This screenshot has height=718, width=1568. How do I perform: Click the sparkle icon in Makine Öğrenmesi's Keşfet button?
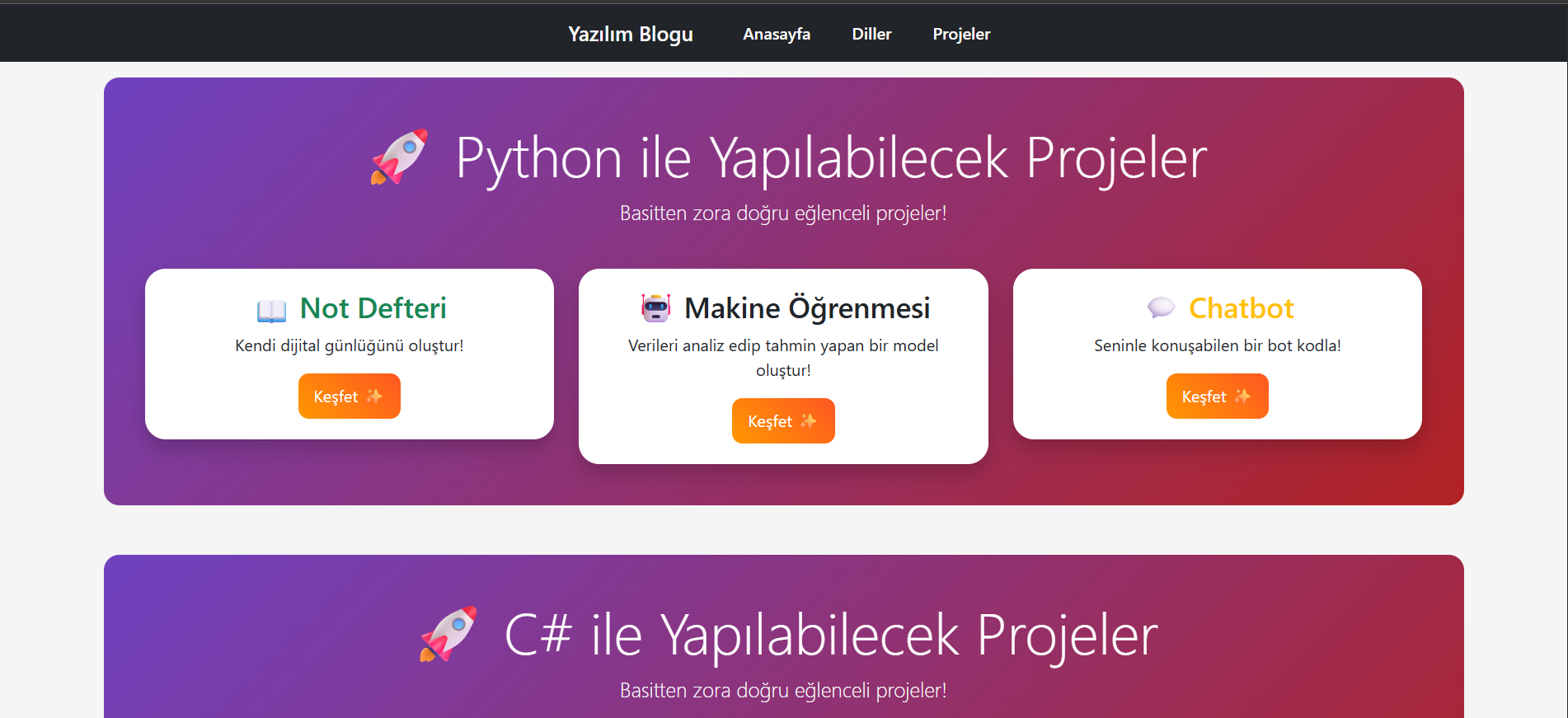coord(809,421)
